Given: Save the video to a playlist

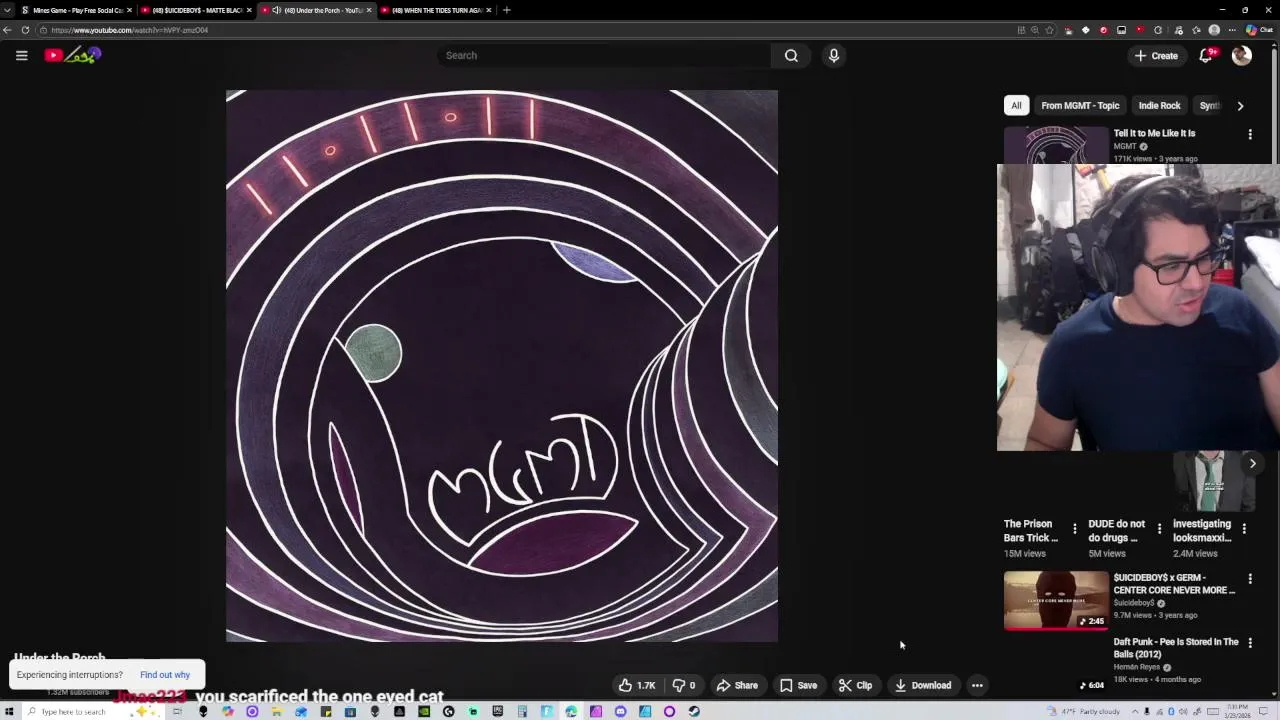Looking at the screenshot, I should point(798,685).
